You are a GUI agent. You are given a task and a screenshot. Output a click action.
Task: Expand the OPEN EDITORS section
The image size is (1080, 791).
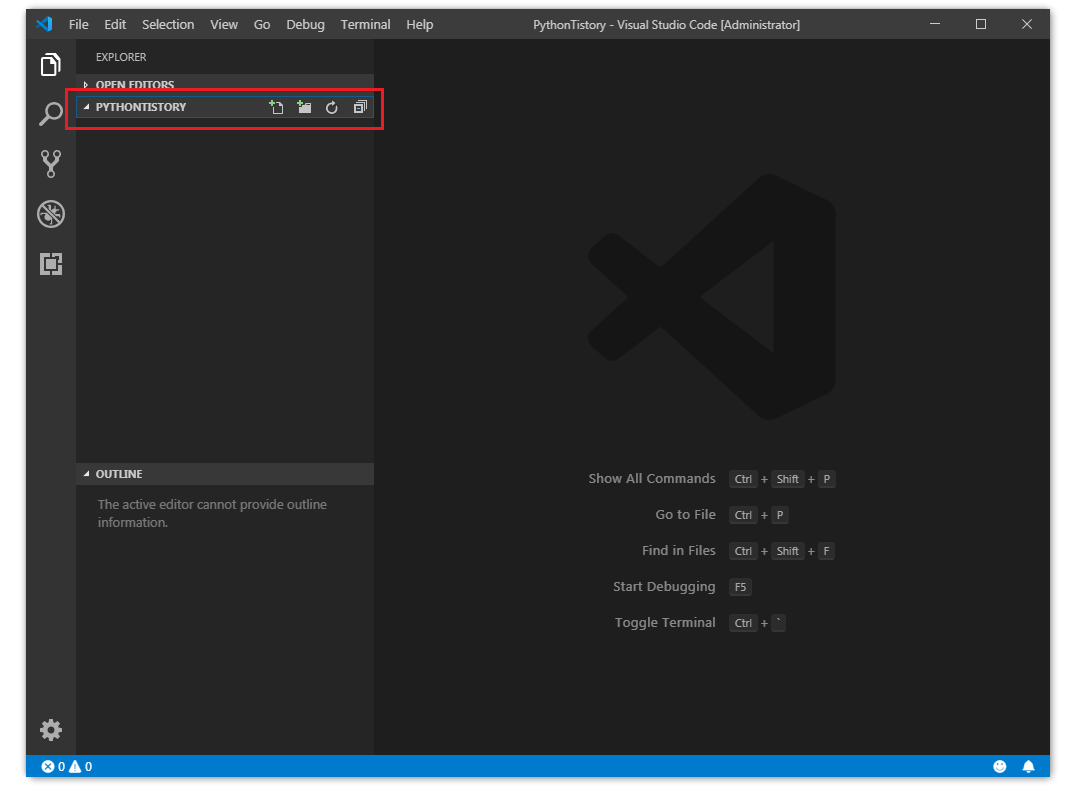pos(225,84)
